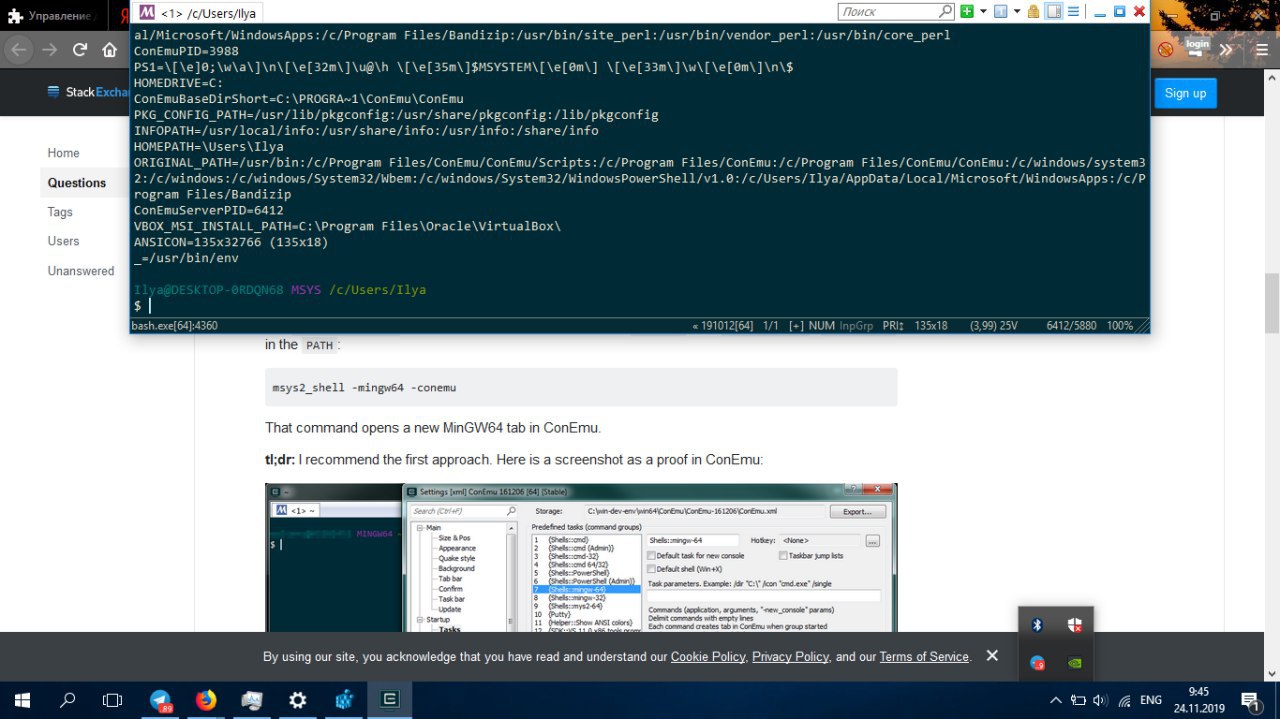The height and width of the screenshot is (719, 1280).
Task: Open the new console dropdown arrow
Action: pos(983,12)
